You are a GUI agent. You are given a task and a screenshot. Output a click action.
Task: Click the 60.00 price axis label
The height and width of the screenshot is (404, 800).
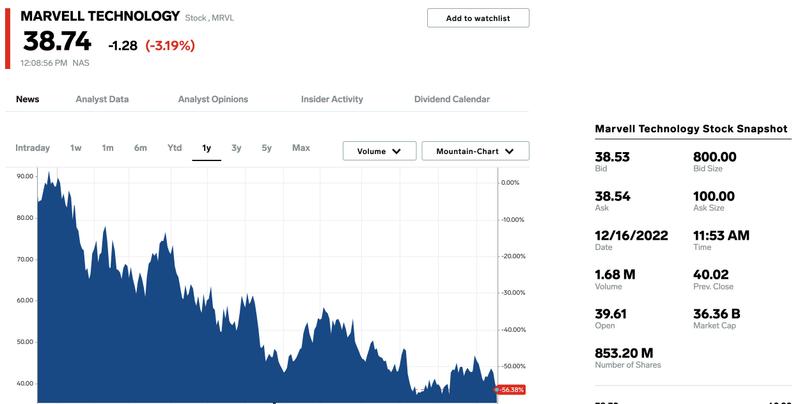pos(25,300)
